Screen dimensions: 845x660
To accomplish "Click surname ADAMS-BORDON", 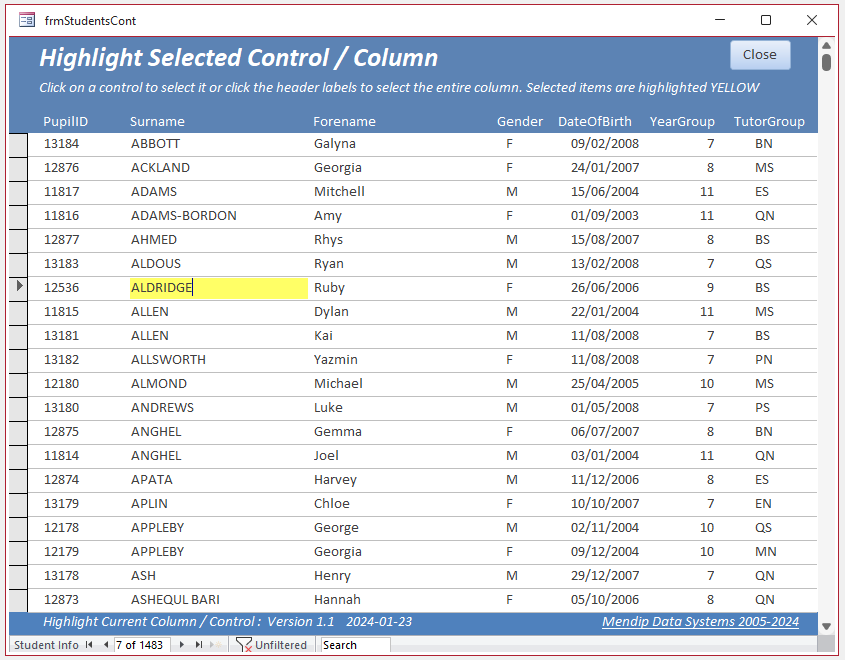I will [x=184, y=216].
